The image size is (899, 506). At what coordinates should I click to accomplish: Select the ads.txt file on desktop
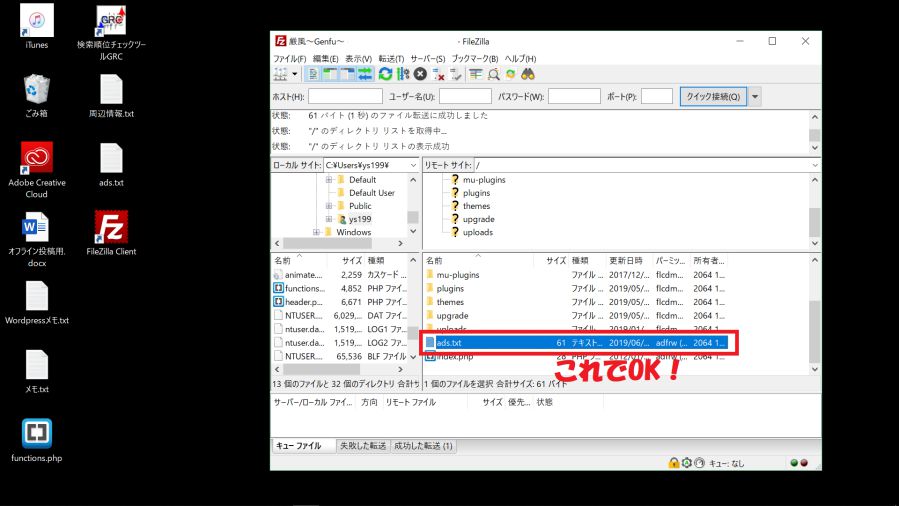click(111, 165)
